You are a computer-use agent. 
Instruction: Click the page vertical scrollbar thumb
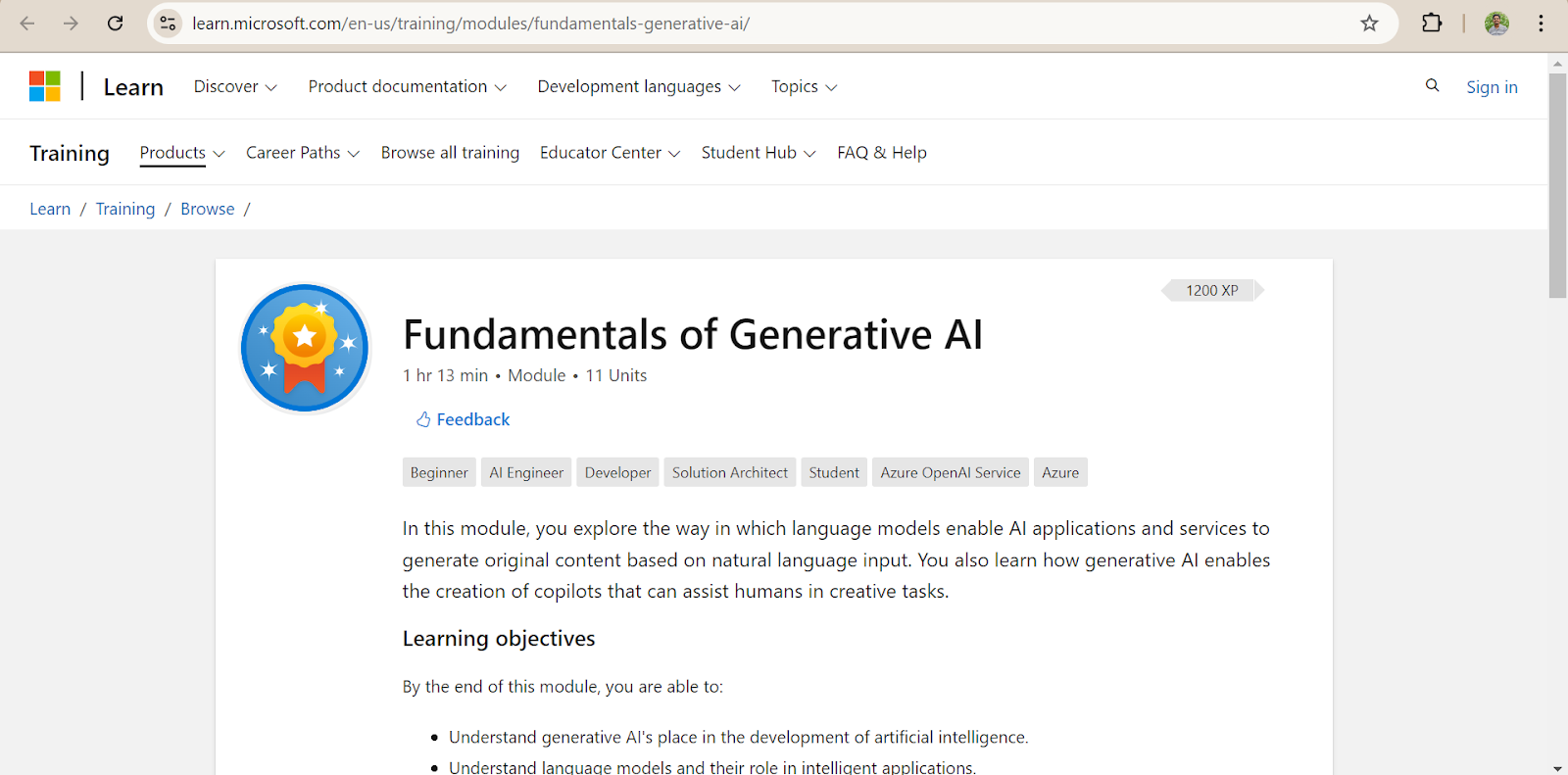click(x=1557, y=184)
